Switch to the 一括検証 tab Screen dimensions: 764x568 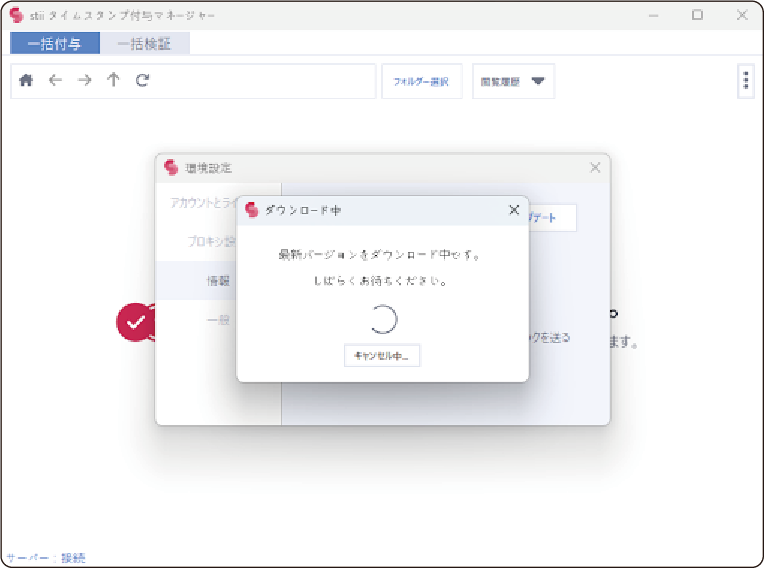144,44
